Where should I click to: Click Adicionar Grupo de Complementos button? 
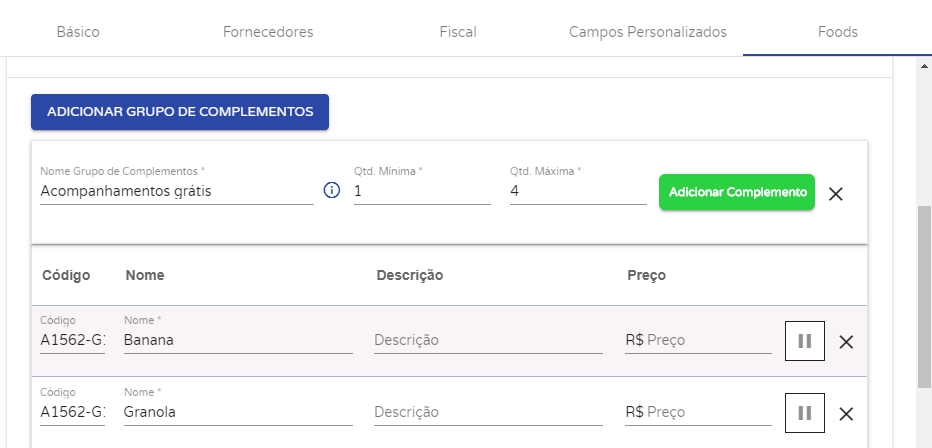click(180, 112)
